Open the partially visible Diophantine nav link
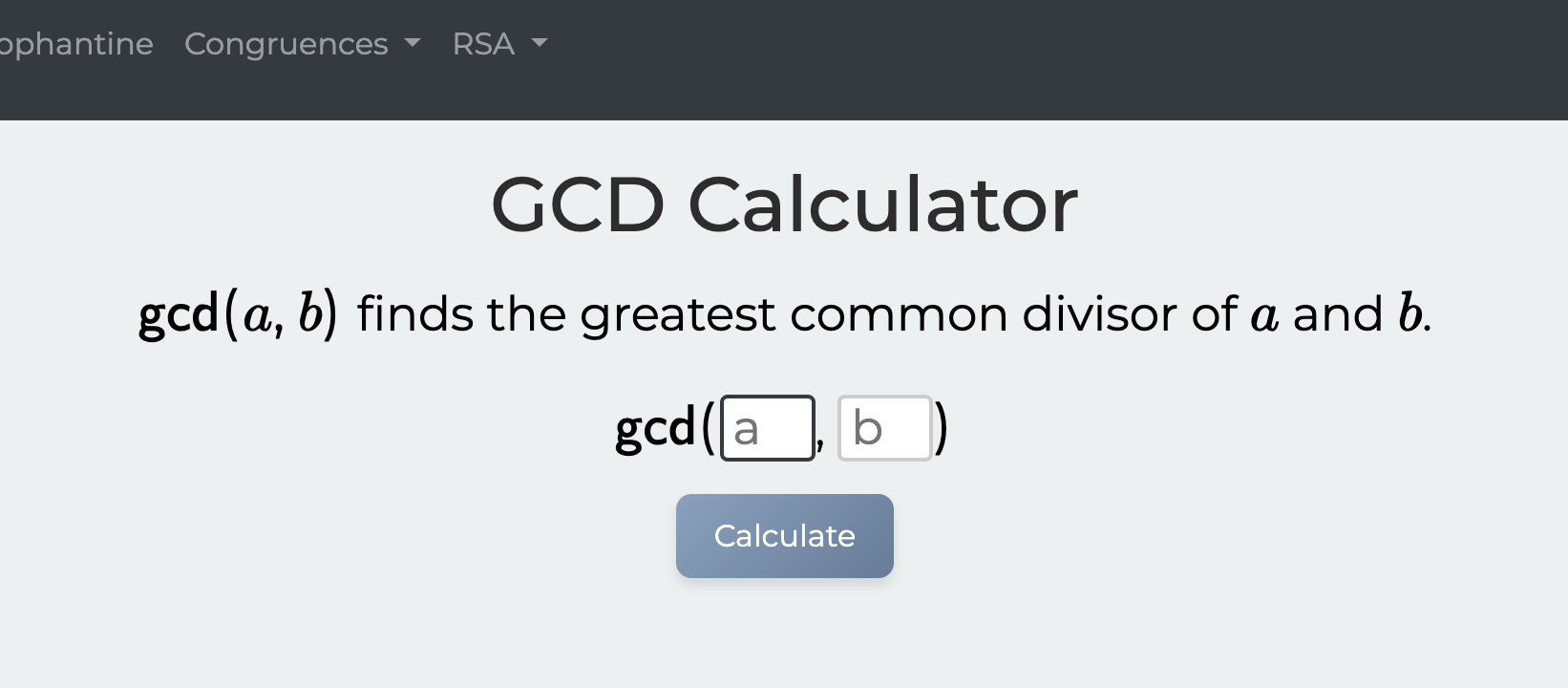The width and height of the screenshot is (1568, 688). pyautogui.click(x=75, y=44)
